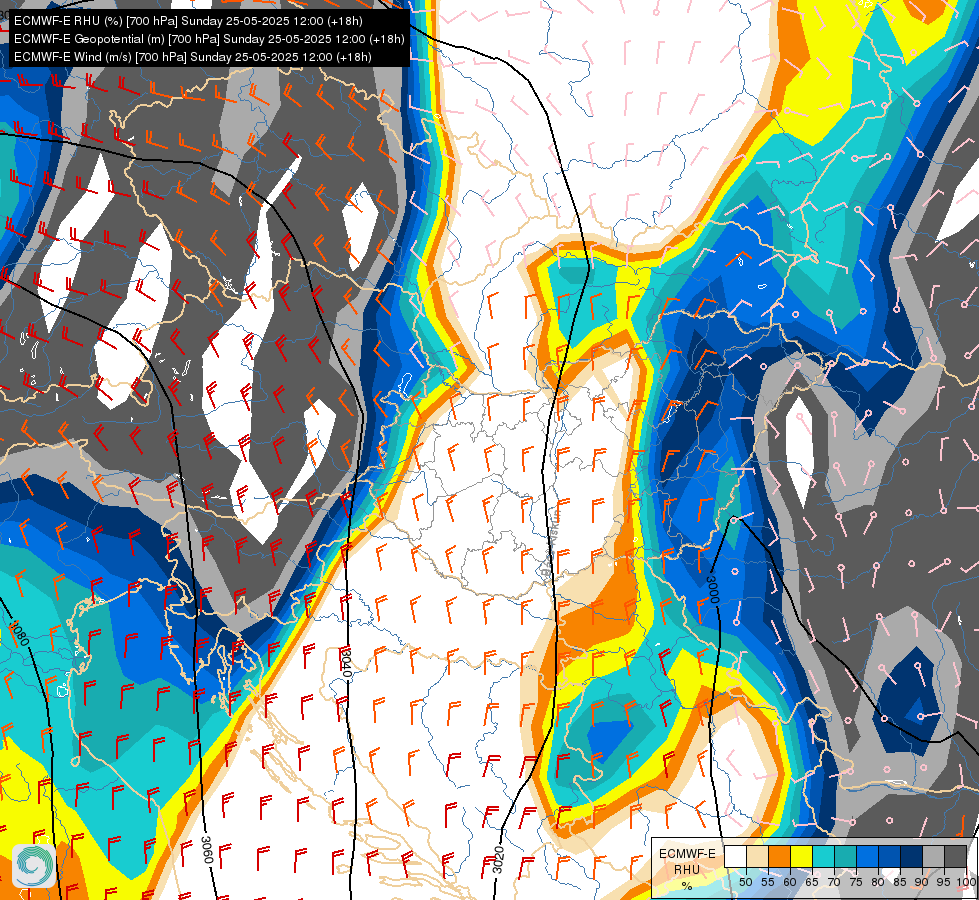This screenshot has height=900, width=979.
Task: Click the 3080 contour label
Action: pyautogui.click(x=21, y=633)
